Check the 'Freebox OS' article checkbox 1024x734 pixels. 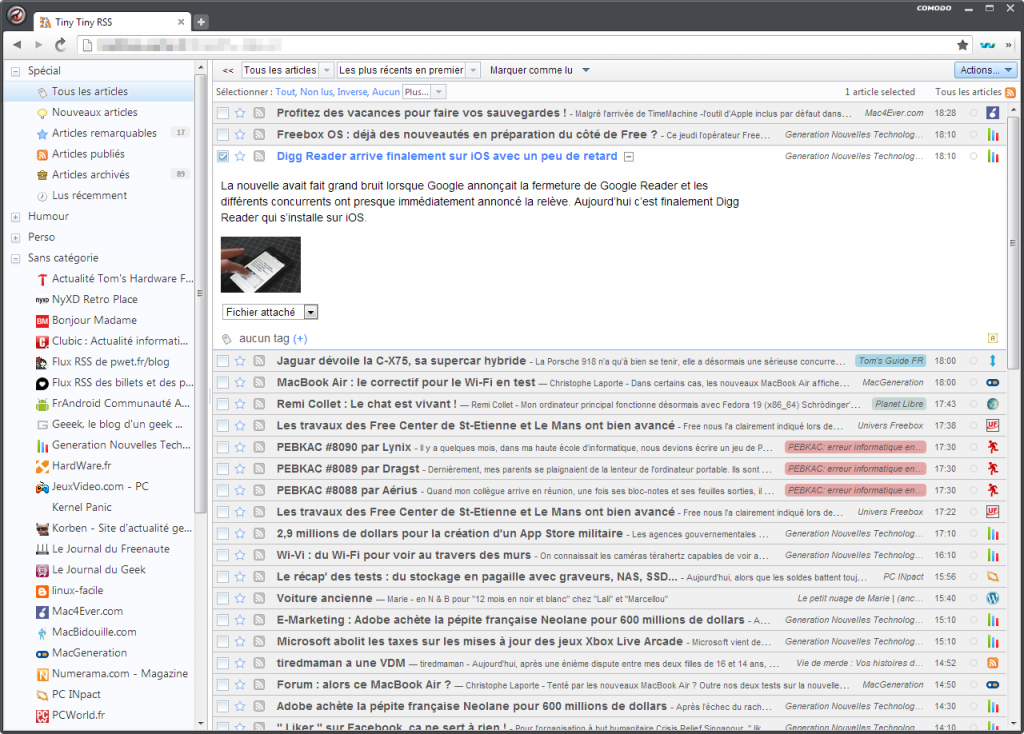[223, 135]
